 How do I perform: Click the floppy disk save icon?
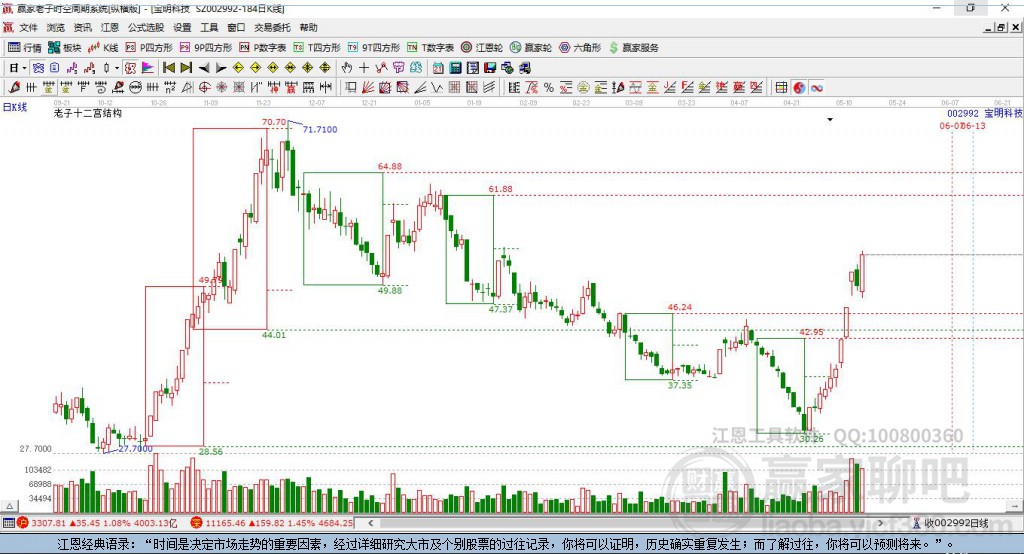coord(490,68)
